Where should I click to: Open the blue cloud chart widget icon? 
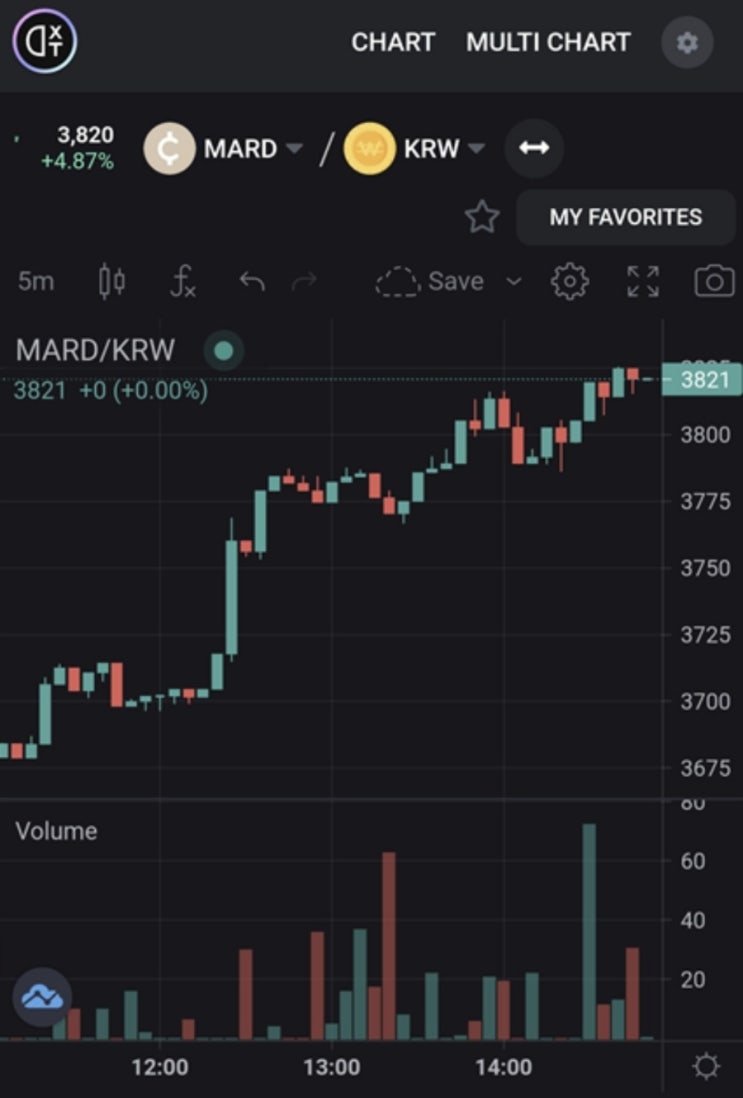pyautogui.click(x=42, y=996)
